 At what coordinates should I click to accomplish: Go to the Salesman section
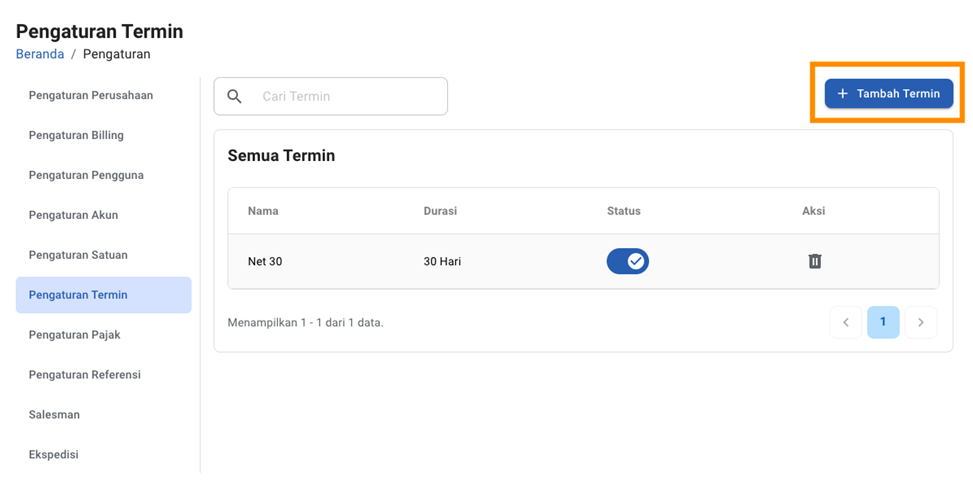tap(54, 414)
